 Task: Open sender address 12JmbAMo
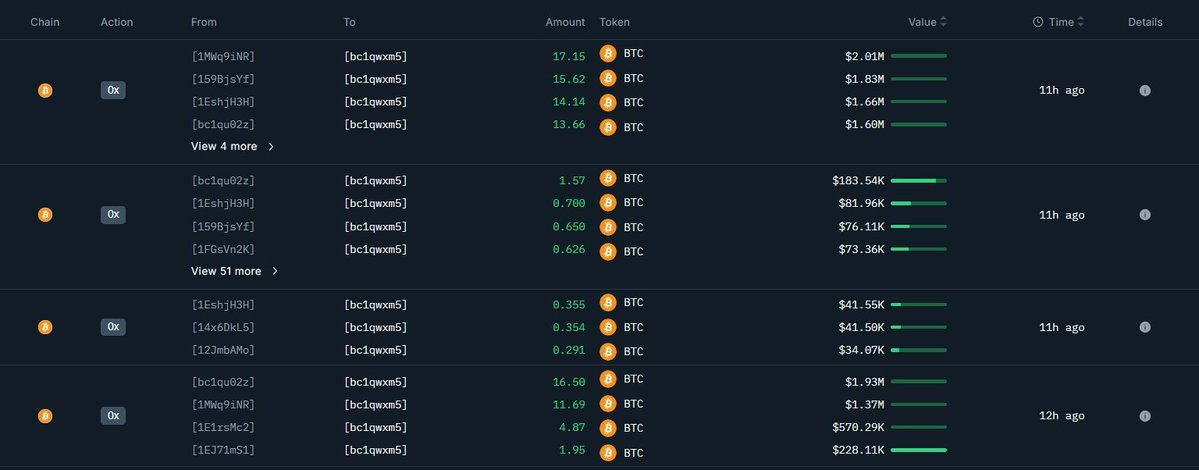[x=223, y=351]
